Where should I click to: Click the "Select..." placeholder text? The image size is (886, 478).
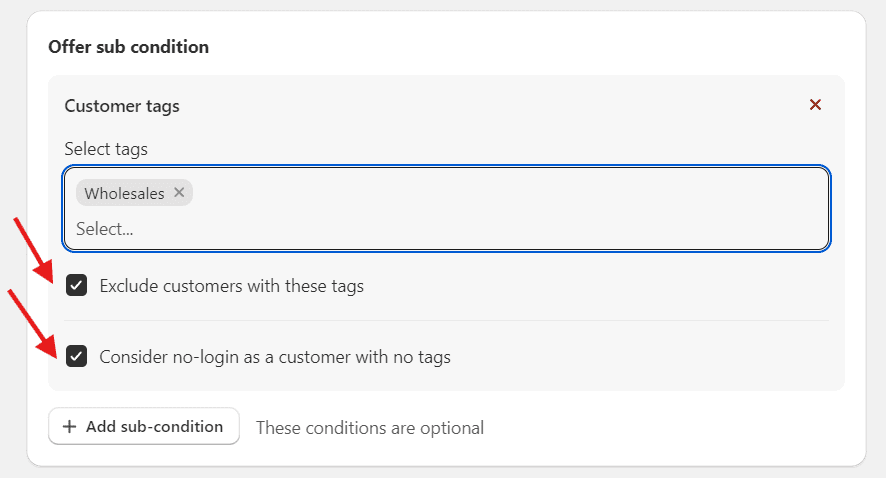[x=105, y=229]
